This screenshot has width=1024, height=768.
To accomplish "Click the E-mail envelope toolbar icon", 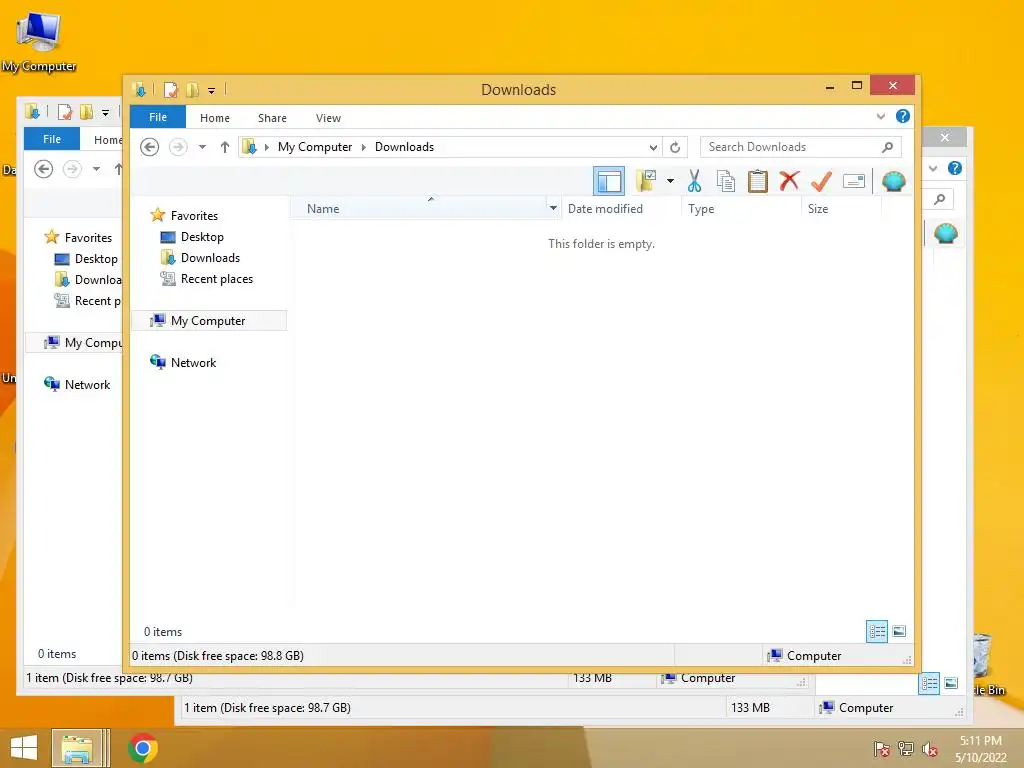I will click(854, 181).
